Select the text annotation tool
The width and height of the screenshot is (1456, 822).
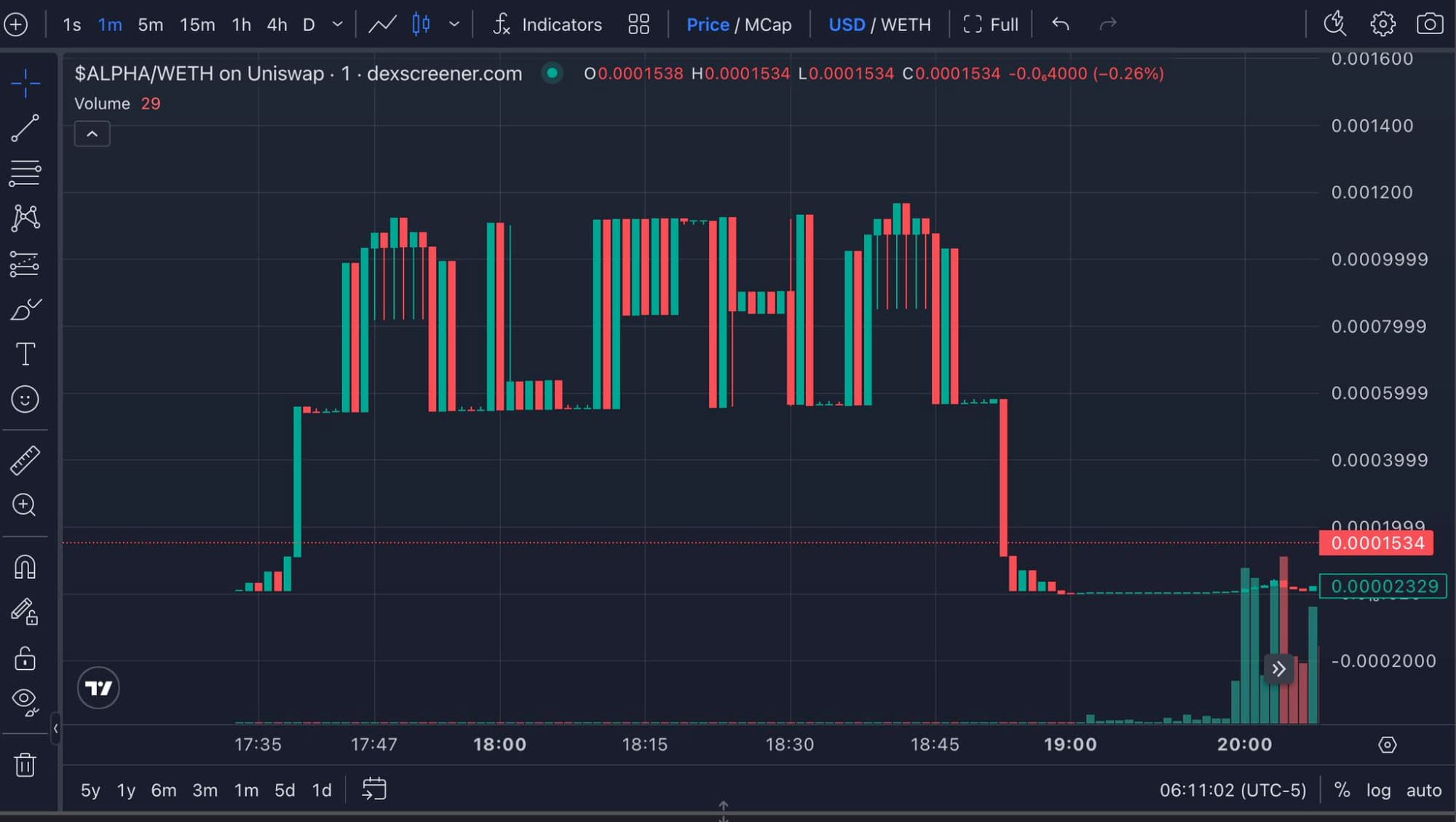tap(25, 355)
